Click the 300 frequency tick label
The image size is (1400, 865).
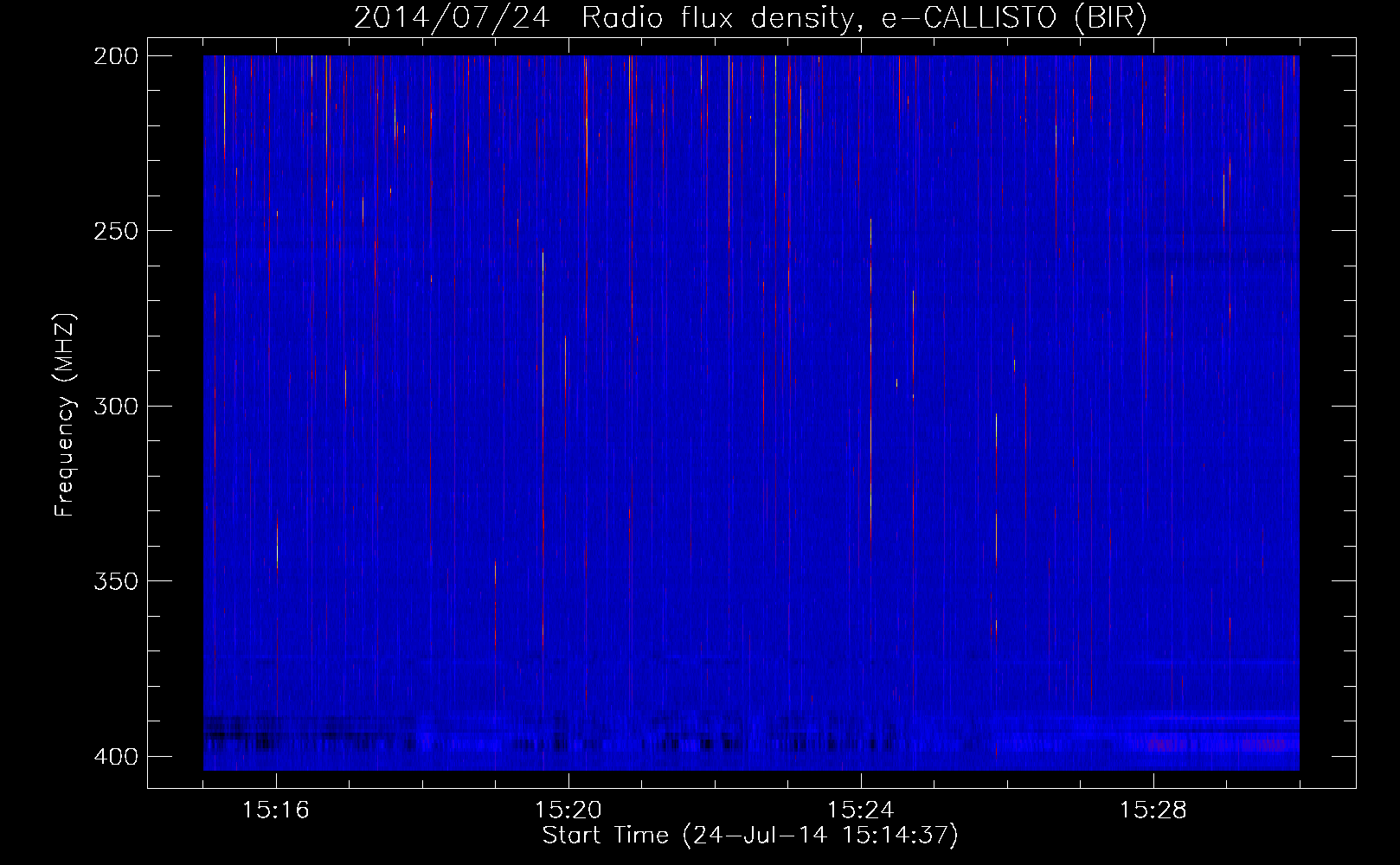(115, 406)
